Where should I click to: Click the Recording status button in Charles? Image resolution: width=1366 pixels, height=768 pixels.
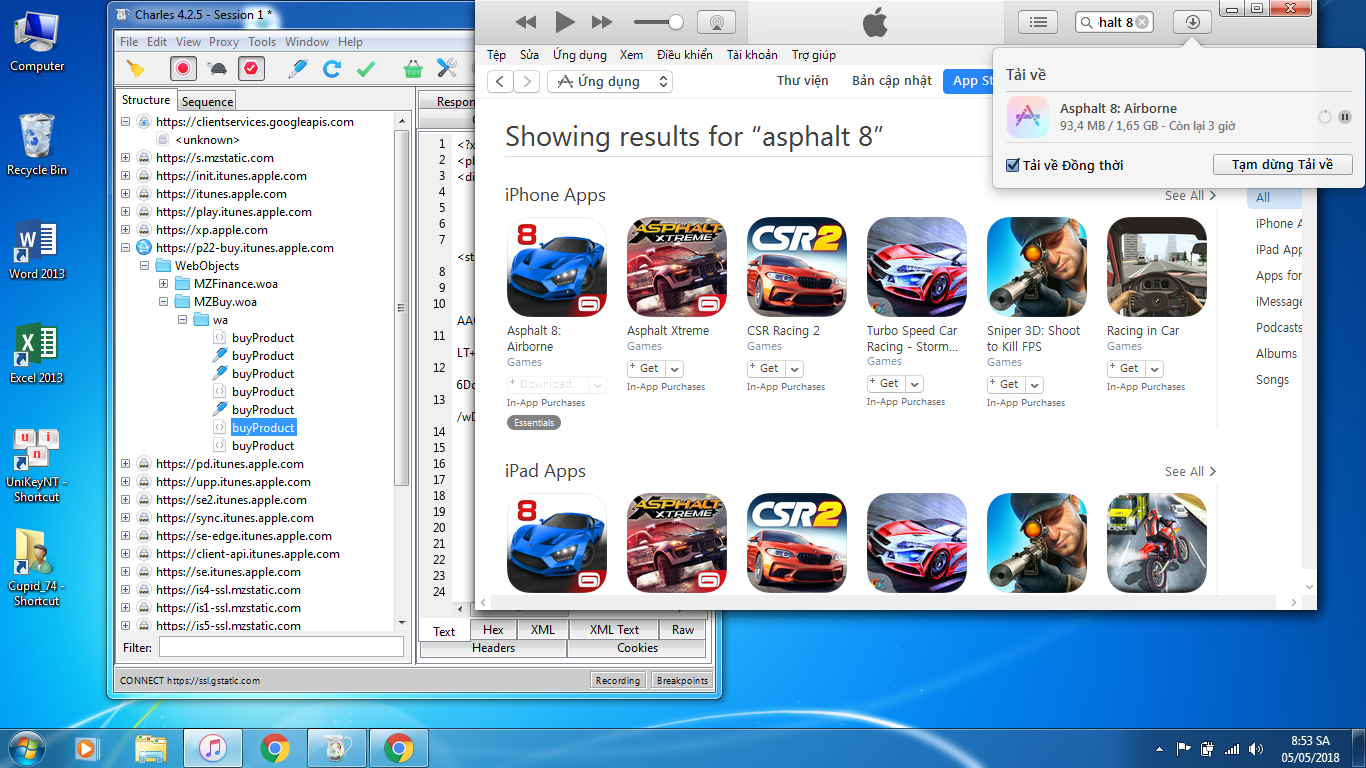[617, 681]
